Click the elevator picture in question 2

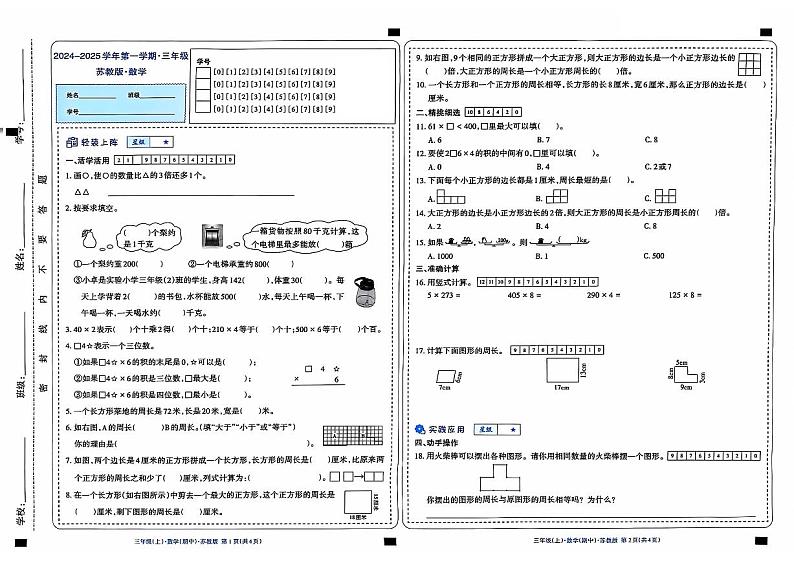point(212,235)
